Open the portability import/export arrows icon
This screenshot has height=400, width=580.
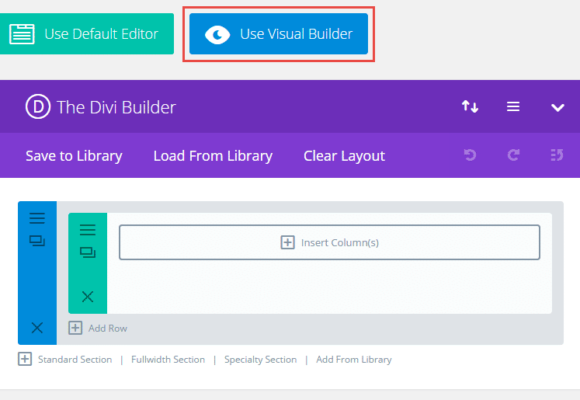point(470,107)
